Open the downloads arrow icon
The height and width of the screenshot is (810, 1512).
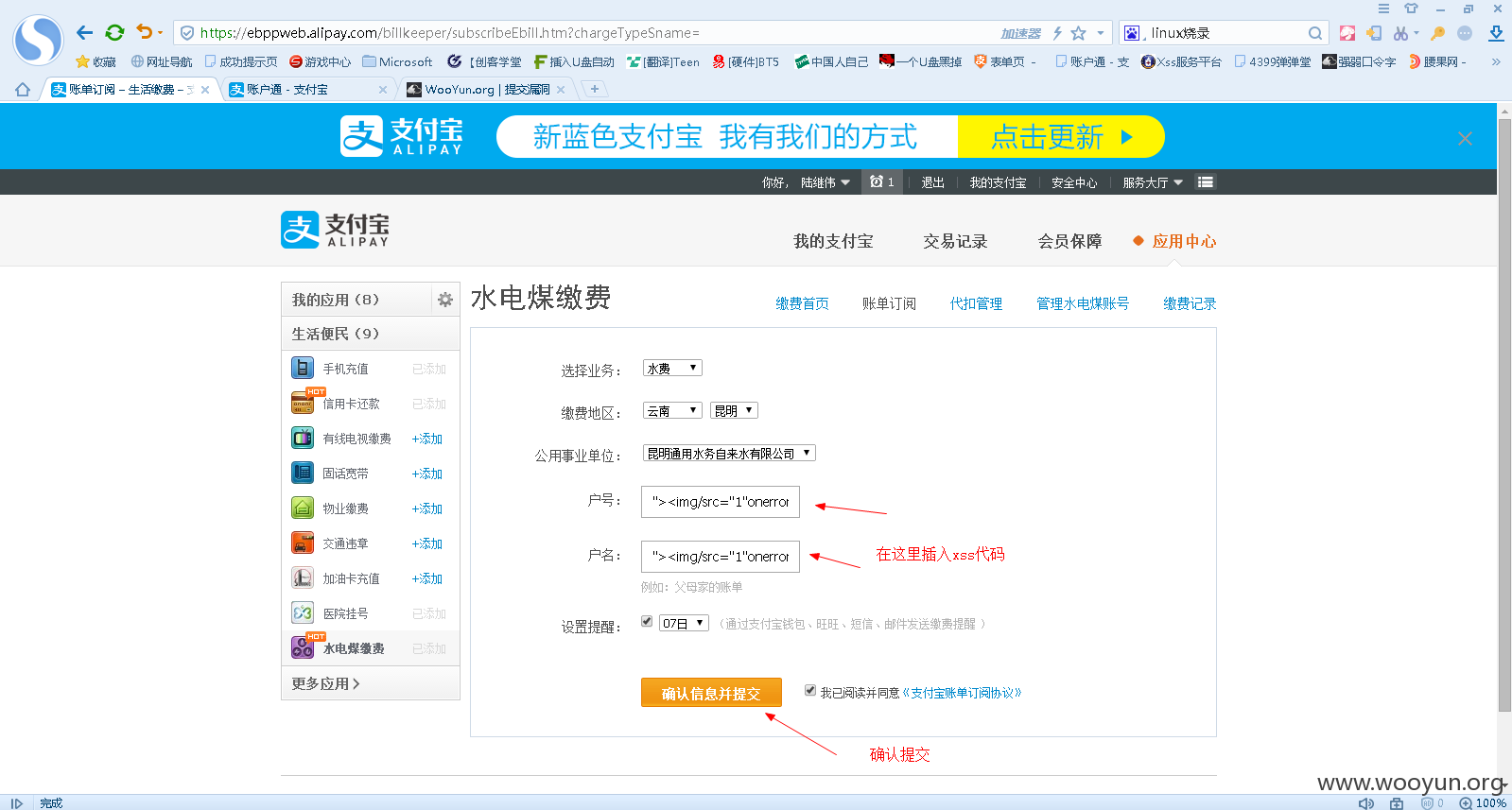1496,33
